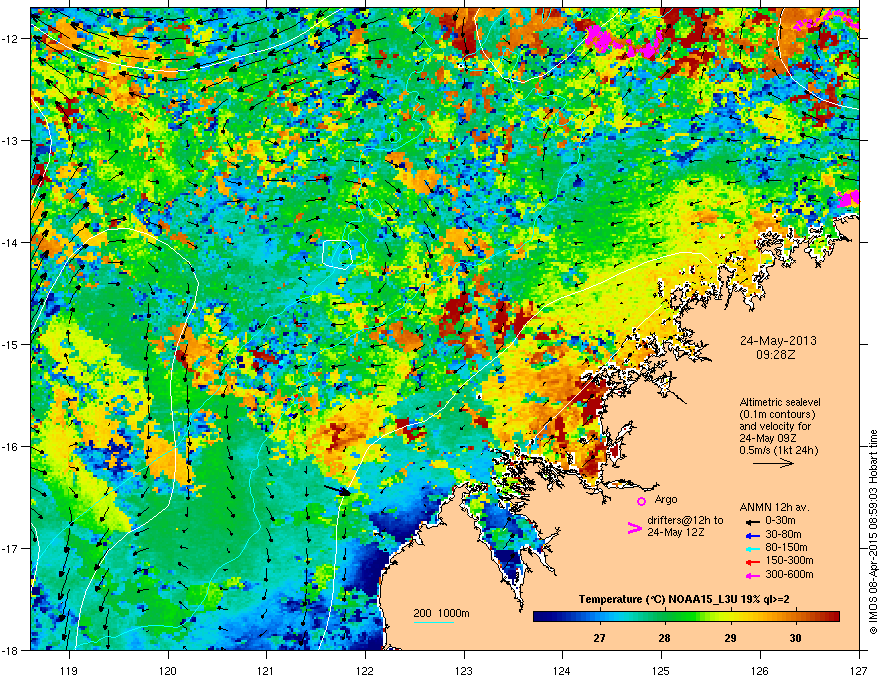The width and height of the screenshot is (880, 680).
Task: Click the small white closed contour near 14S
Action: (338, 254)
